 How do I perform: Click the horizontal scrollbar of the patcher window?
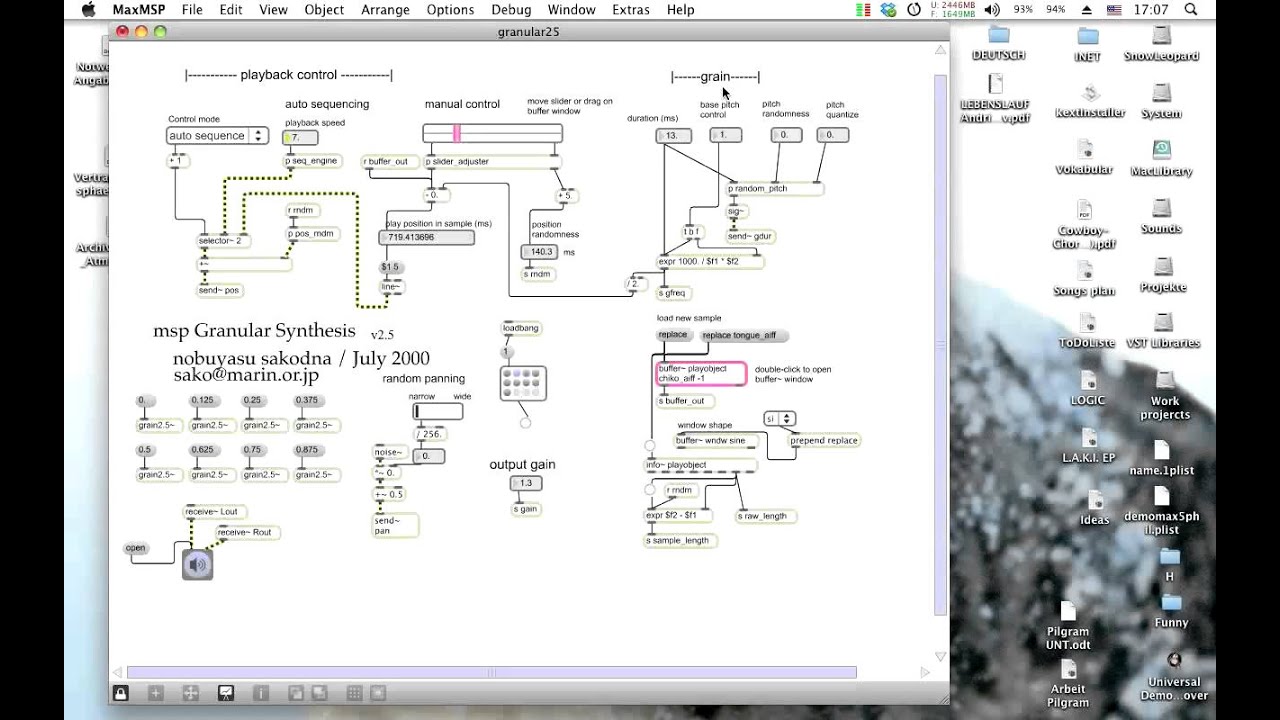coord(491,672)
